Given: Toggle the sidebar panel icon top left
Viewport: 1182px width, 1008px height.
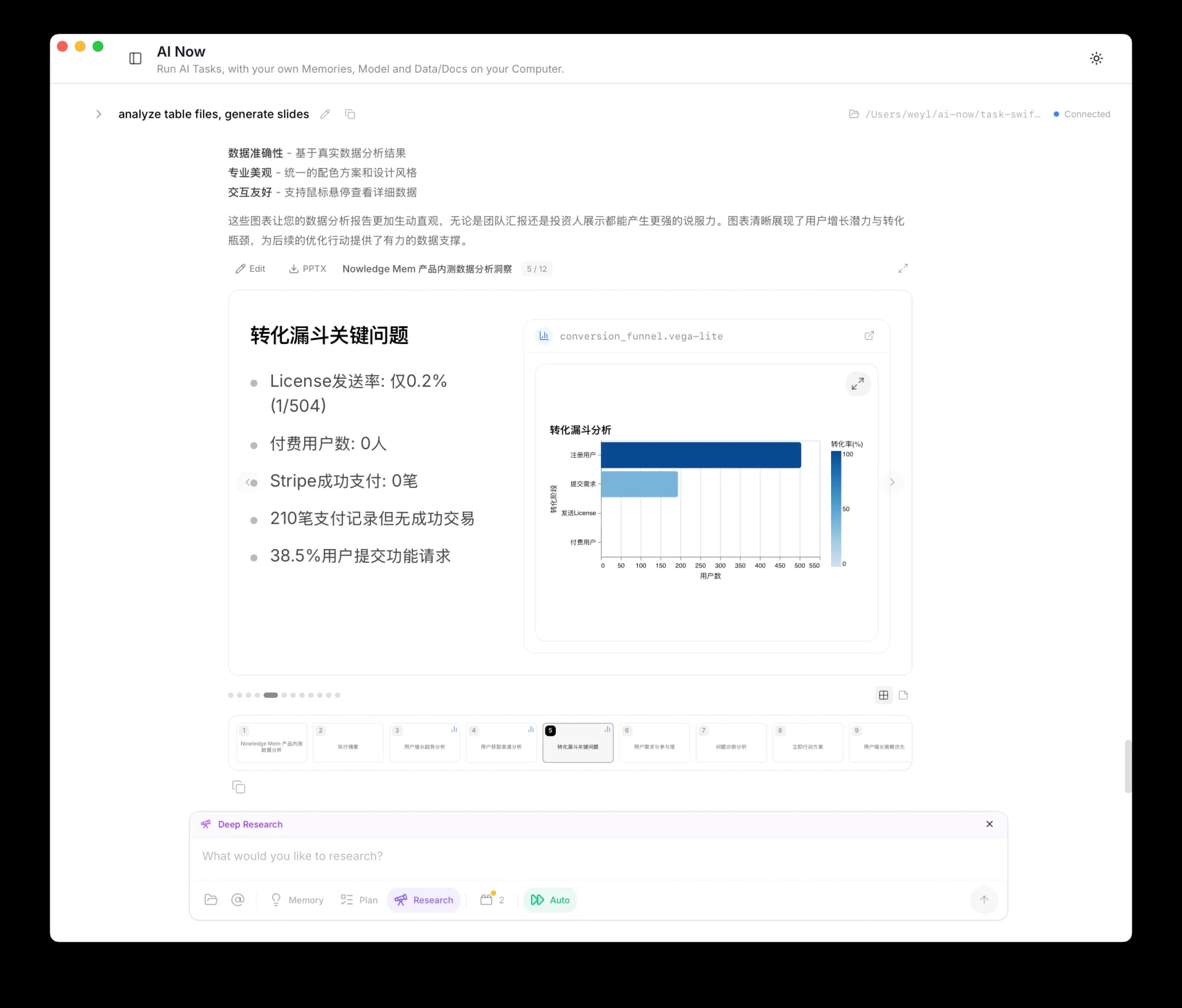Looking at the screenshot, I should click(x=136, y=58).
